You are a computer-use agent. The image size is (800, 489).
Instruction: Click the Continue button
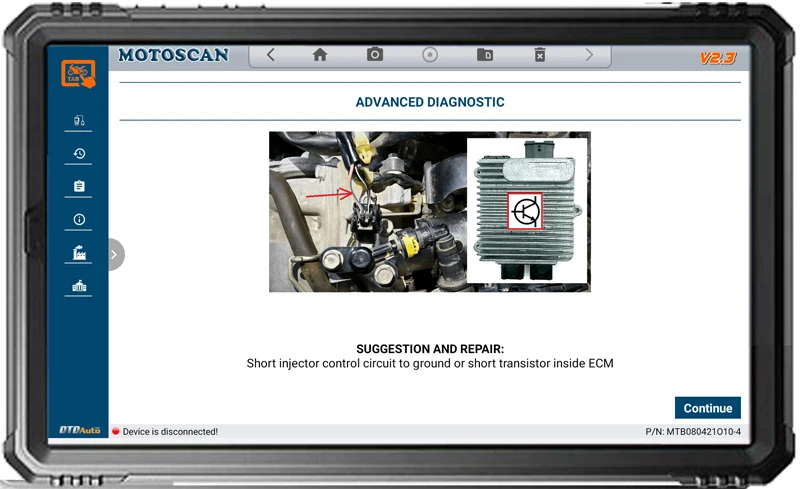[x=708, y=408]
